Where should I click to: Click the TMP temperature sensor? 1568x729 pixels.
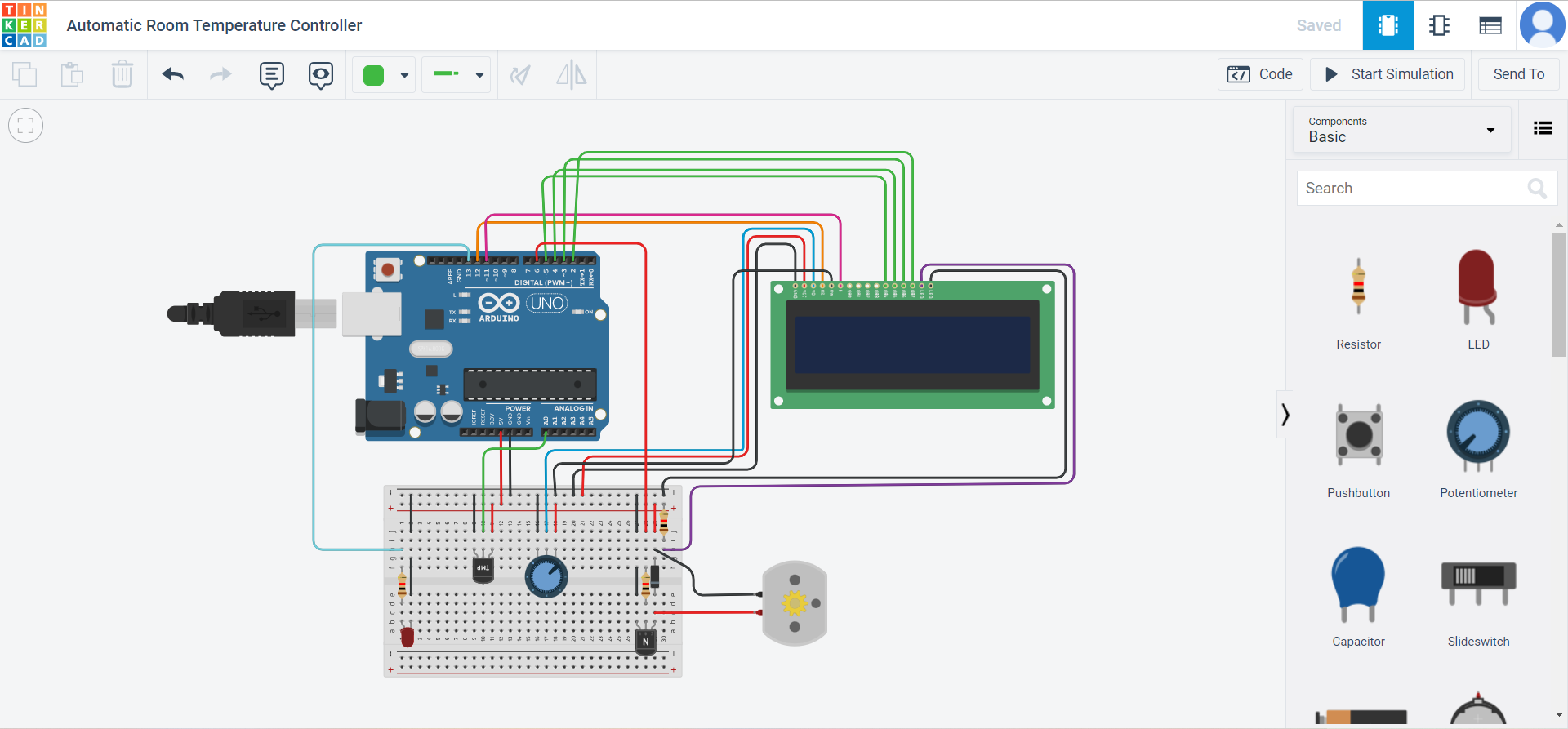(483, 567)
